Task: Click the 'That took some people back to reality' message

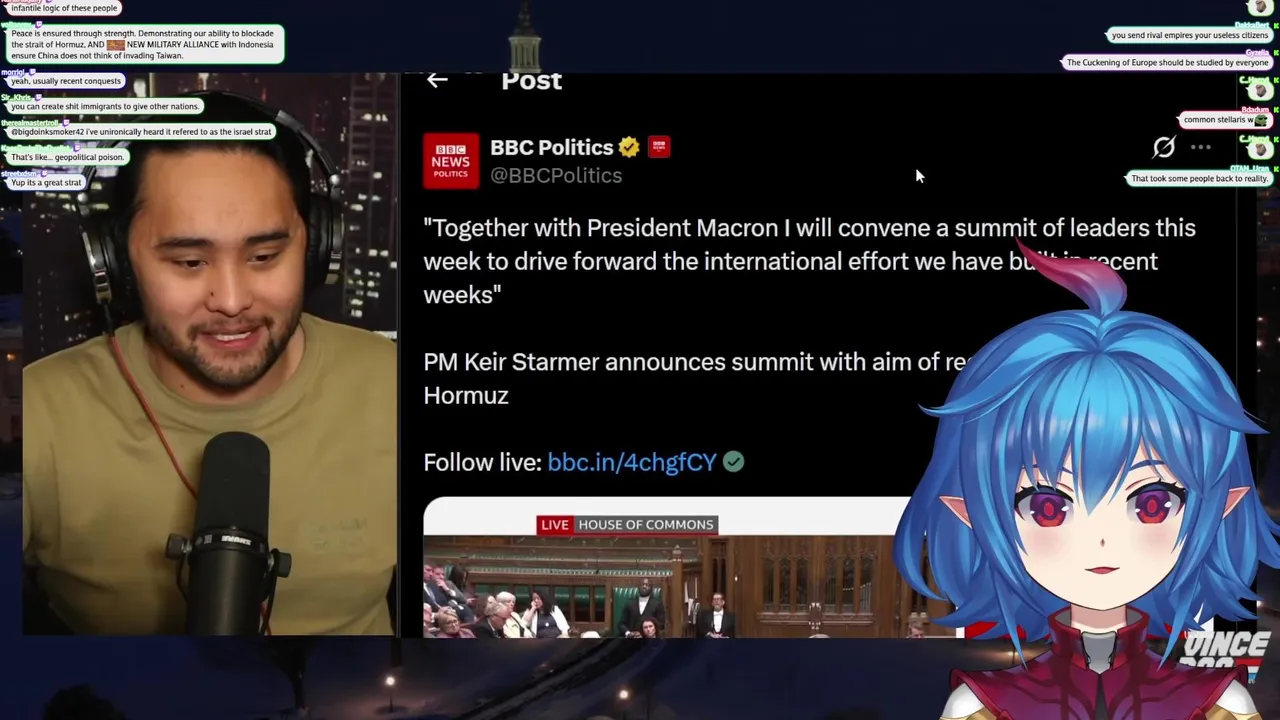Action: click(x=1199, y=178)
